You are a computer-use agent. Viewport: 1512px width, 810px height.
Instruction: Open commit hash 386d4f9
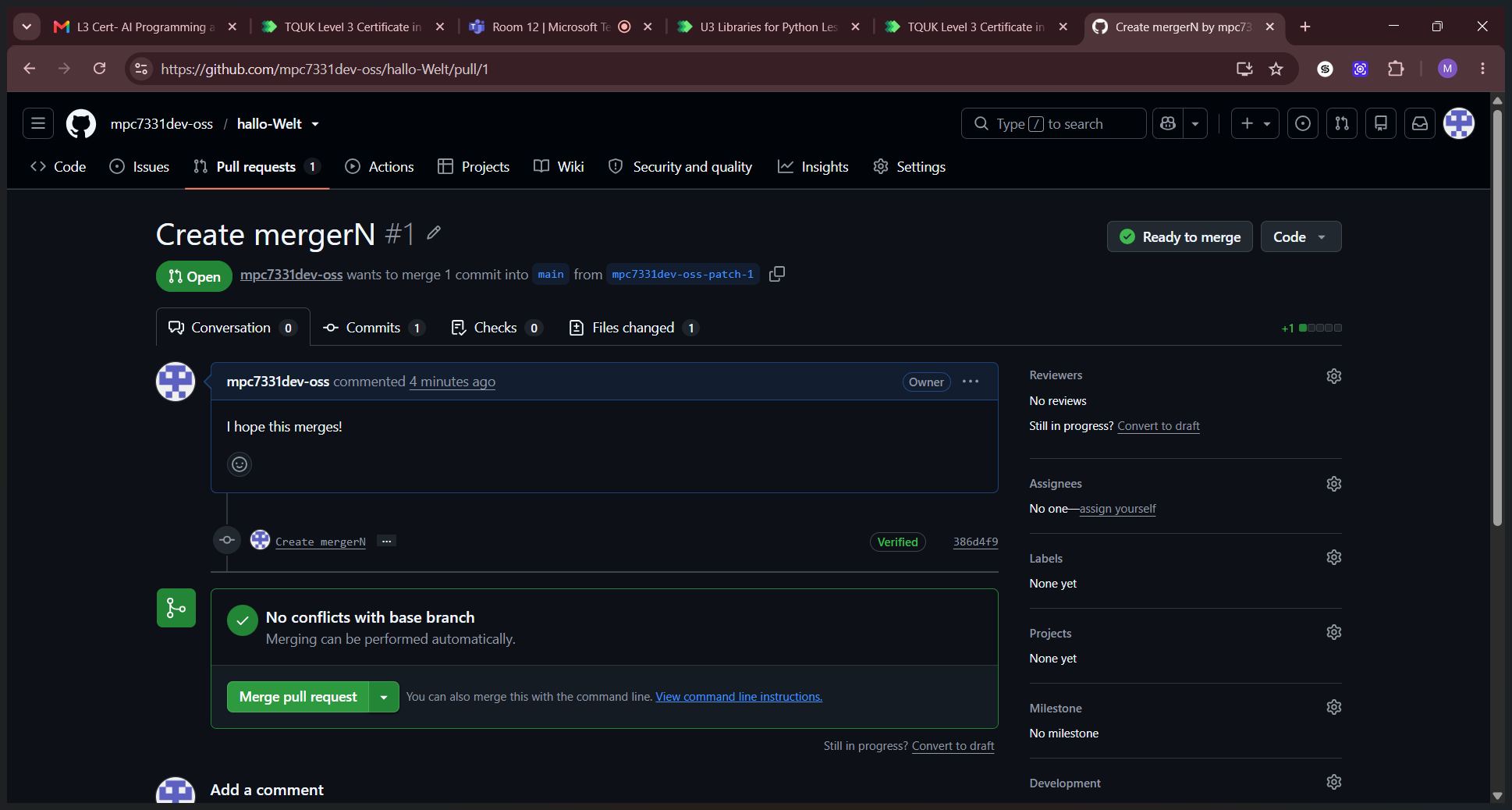click(x=975, y=542)
